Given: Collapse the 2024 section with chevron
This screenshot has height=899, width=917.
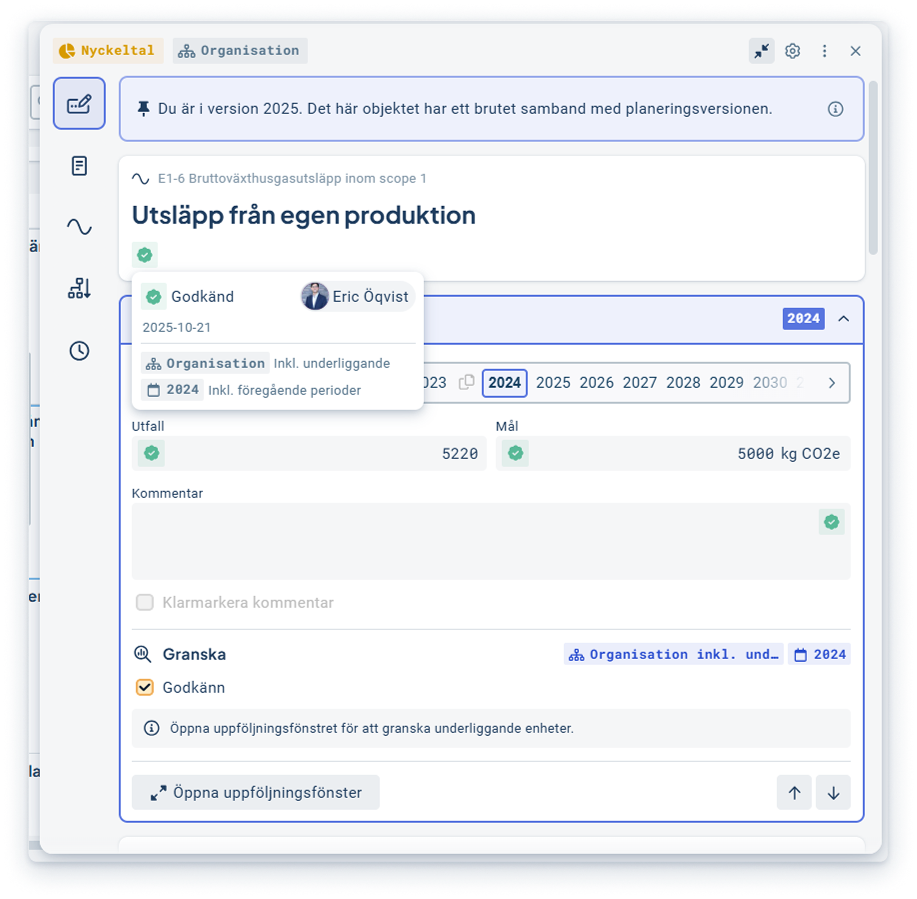Looking at the screenshot, I should tap(843, 319).
